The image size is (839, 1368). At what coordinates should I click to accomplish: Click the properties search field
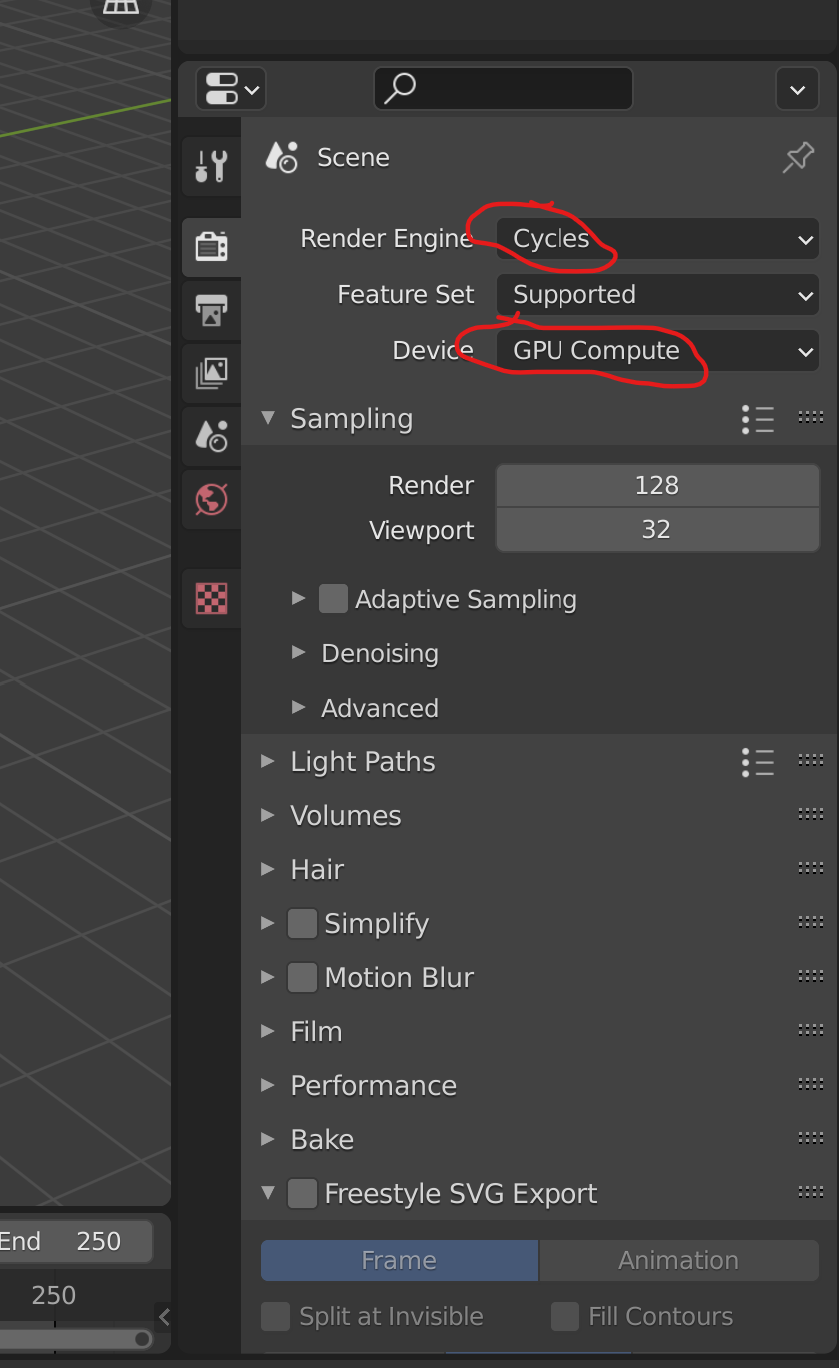pyautogui.click(x=503, y=89)
